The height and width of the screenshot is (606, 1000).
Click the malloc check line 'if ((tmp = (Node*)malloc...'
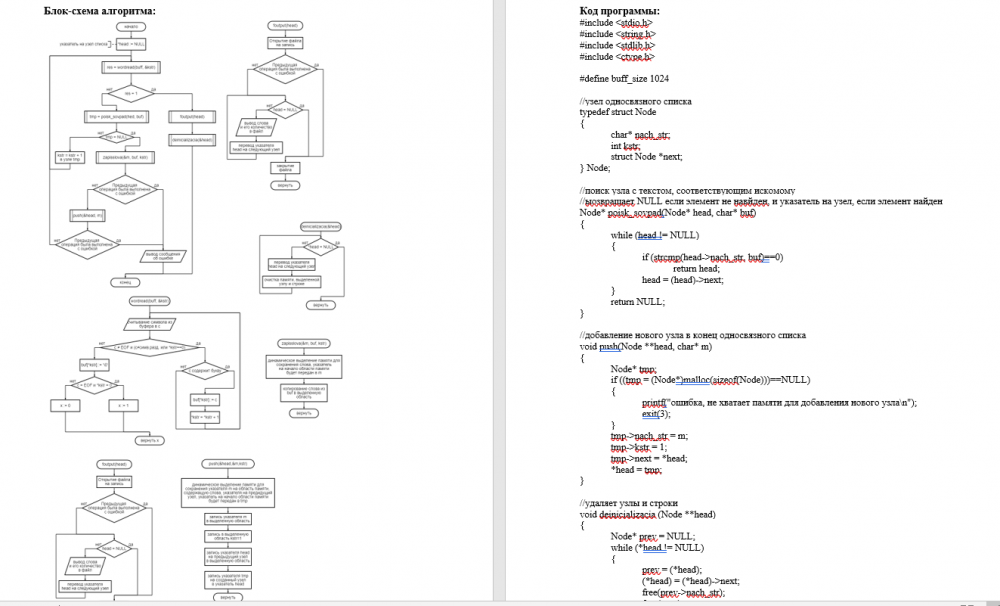click(710, 380)
